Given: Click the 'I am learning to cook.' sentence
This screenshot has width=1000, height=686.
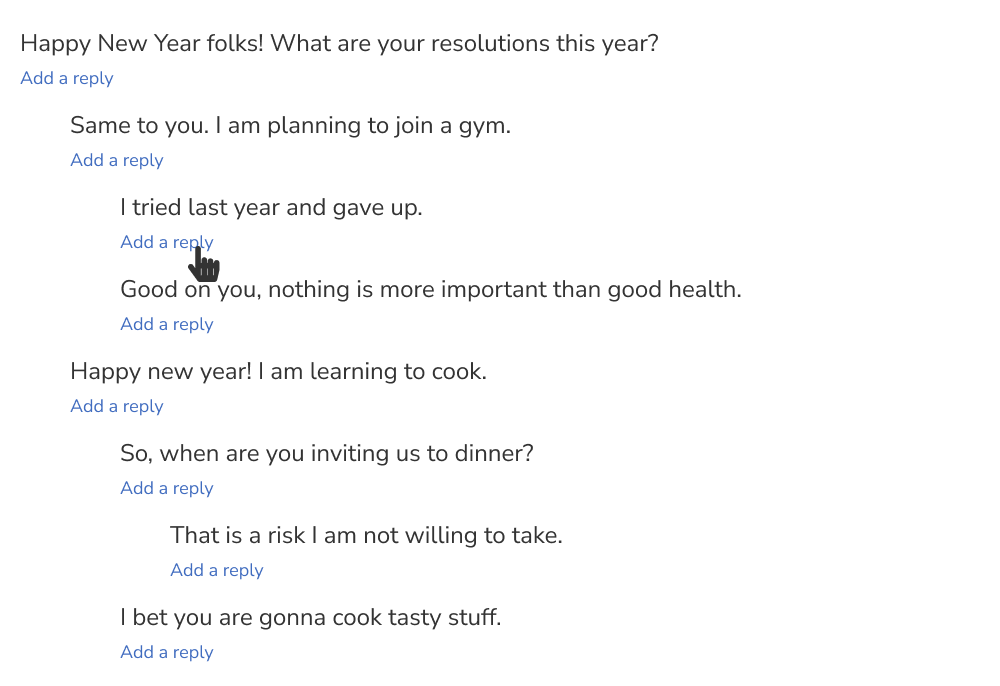Looking at the screenshot, I should pyautogui.click(x=372, y=372).
